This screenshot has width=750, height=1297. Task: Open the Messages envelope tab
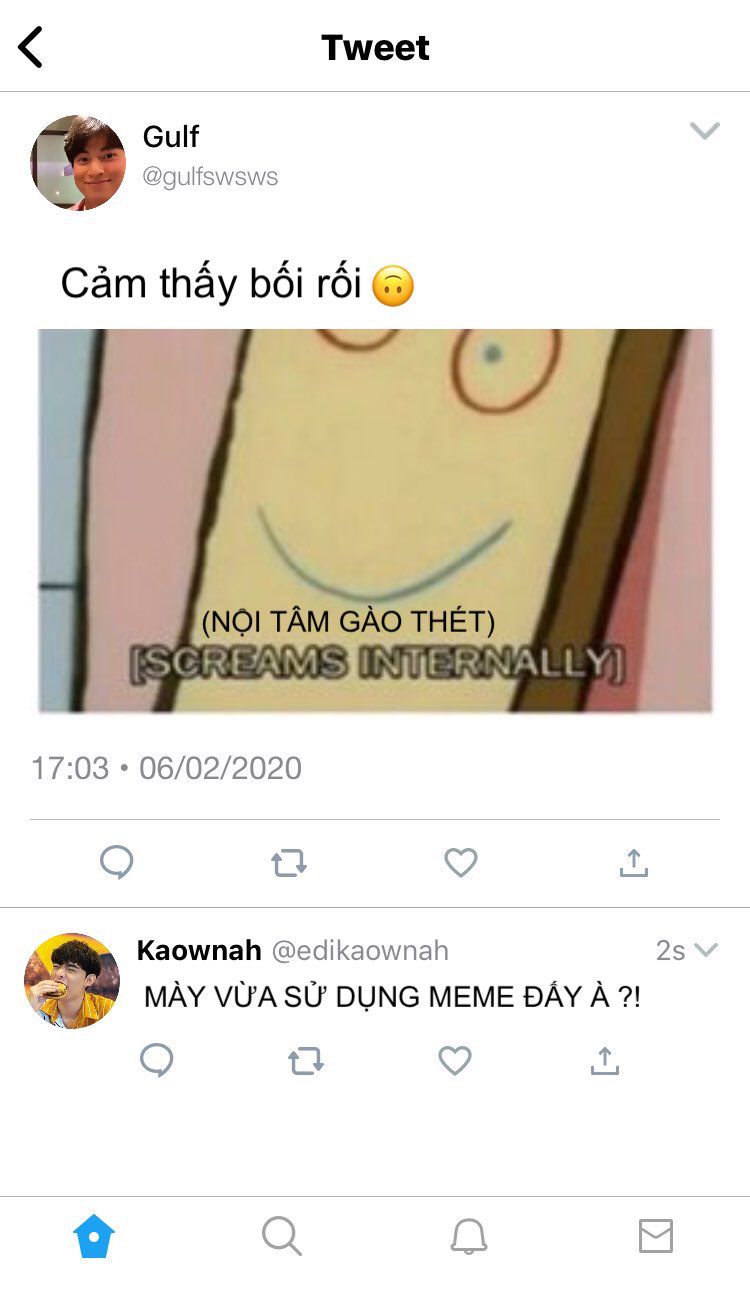(x=656, y=1237)
